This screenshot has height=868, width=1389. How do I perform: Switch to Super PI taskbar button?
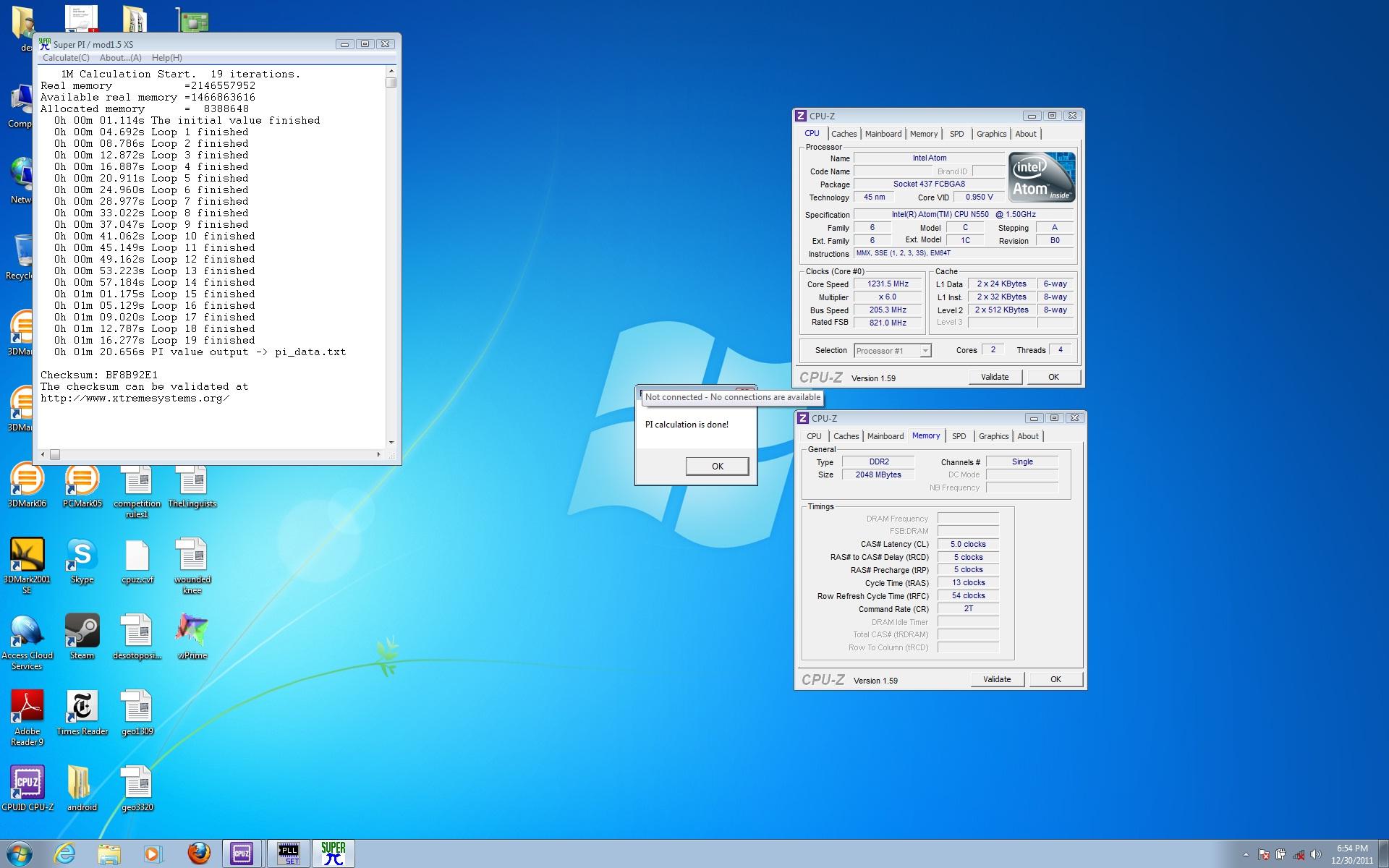(x=334, y=854)
